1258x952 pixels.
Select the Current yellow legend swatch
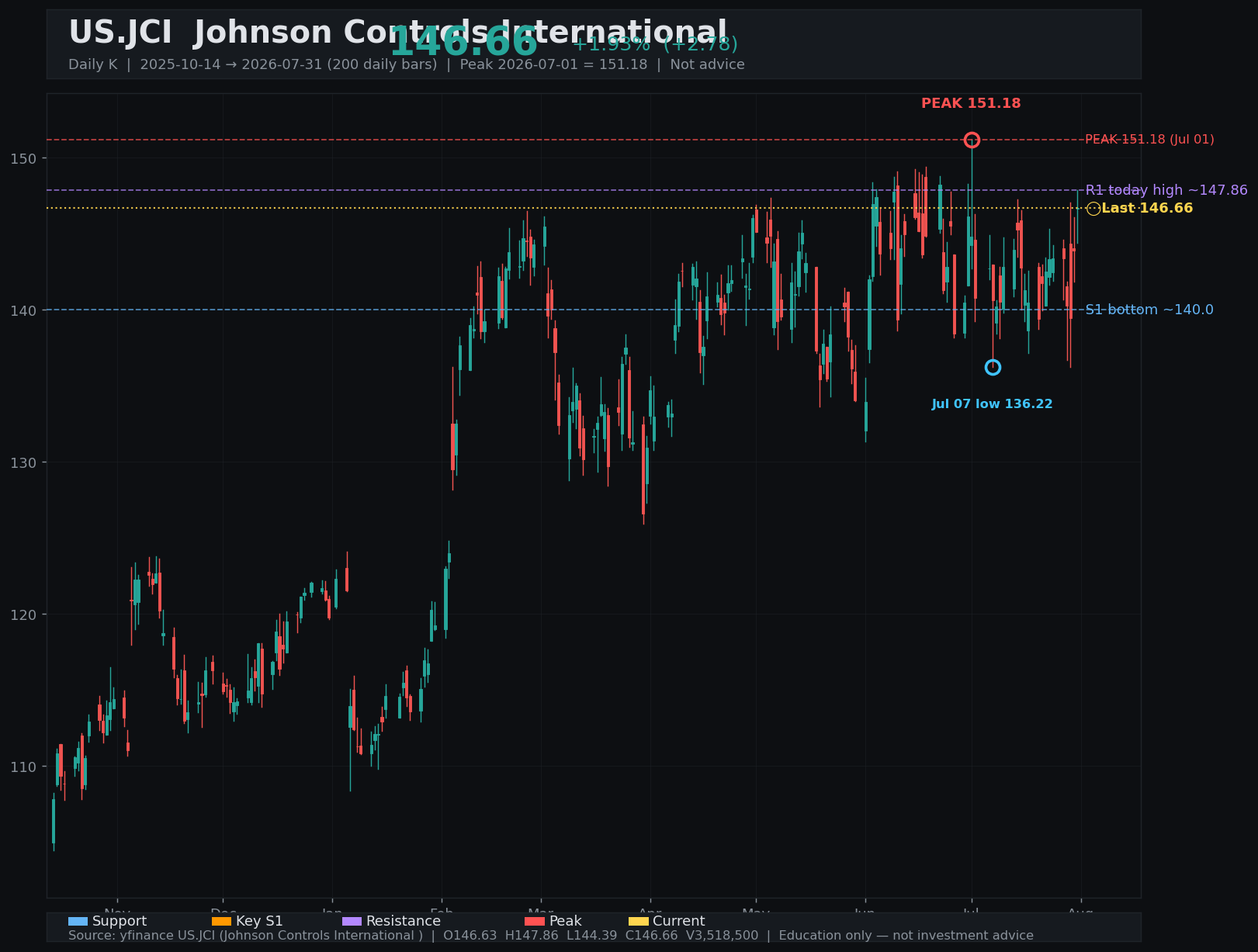638,921
